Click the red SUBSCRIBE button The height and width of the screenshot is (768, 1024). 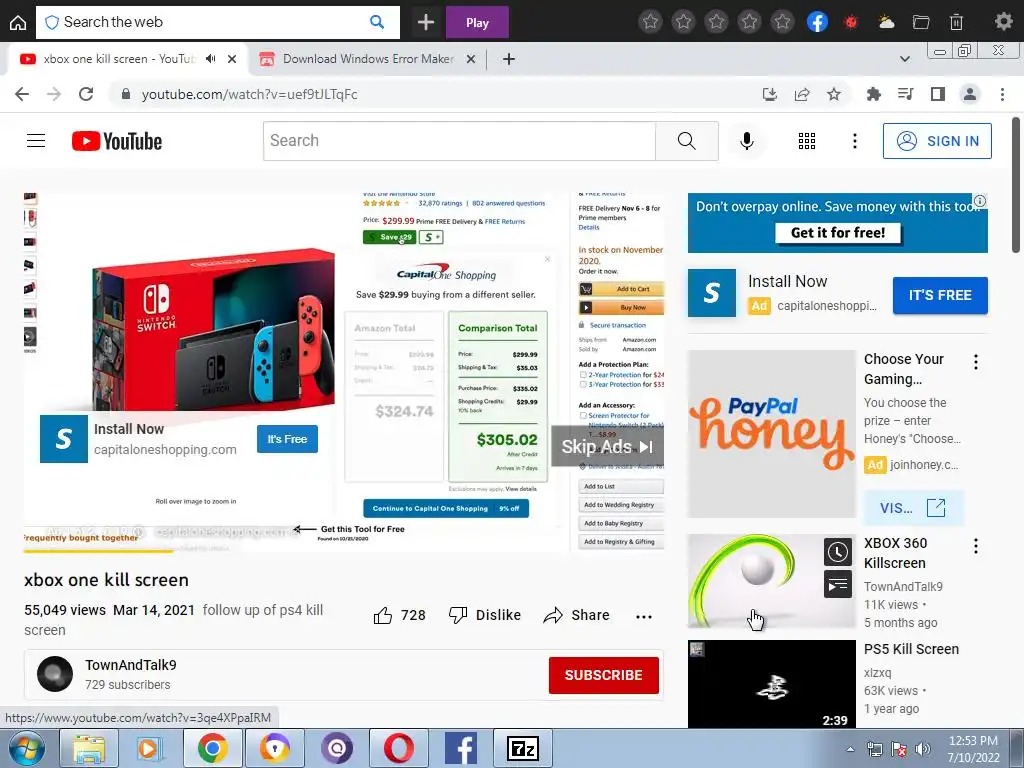[x=603, y=675]
